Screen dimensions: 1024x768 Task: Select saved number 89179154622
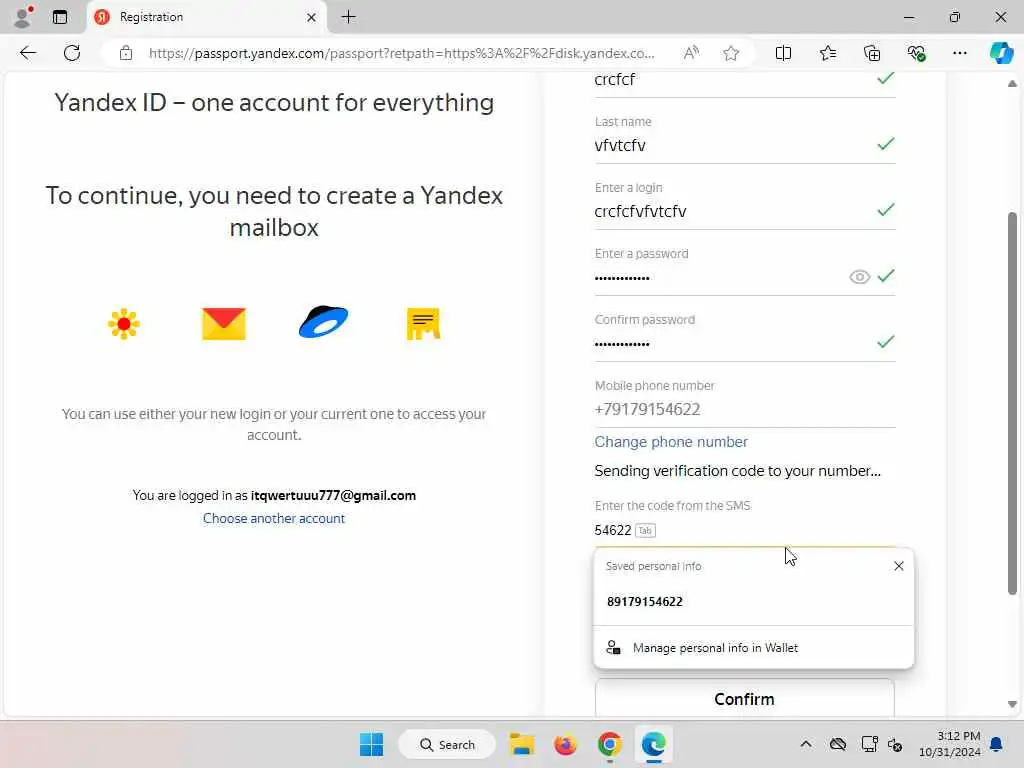tap(753, 601)
